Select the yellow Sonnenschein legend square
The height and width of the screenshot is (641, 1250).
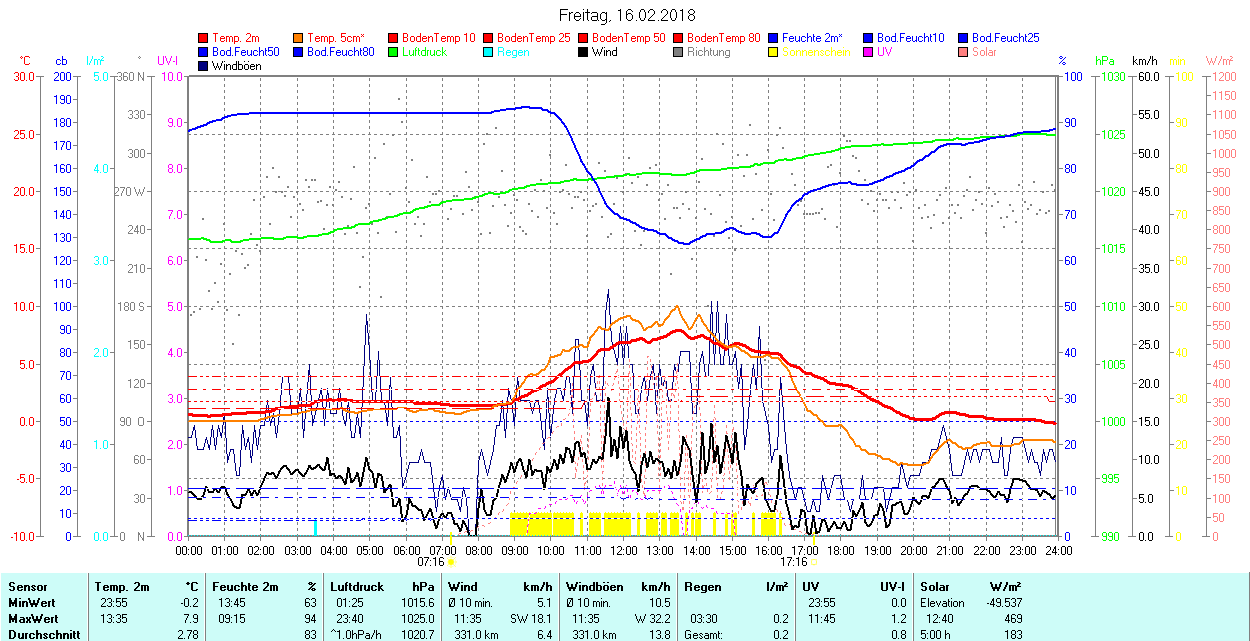tap(774, 52)
